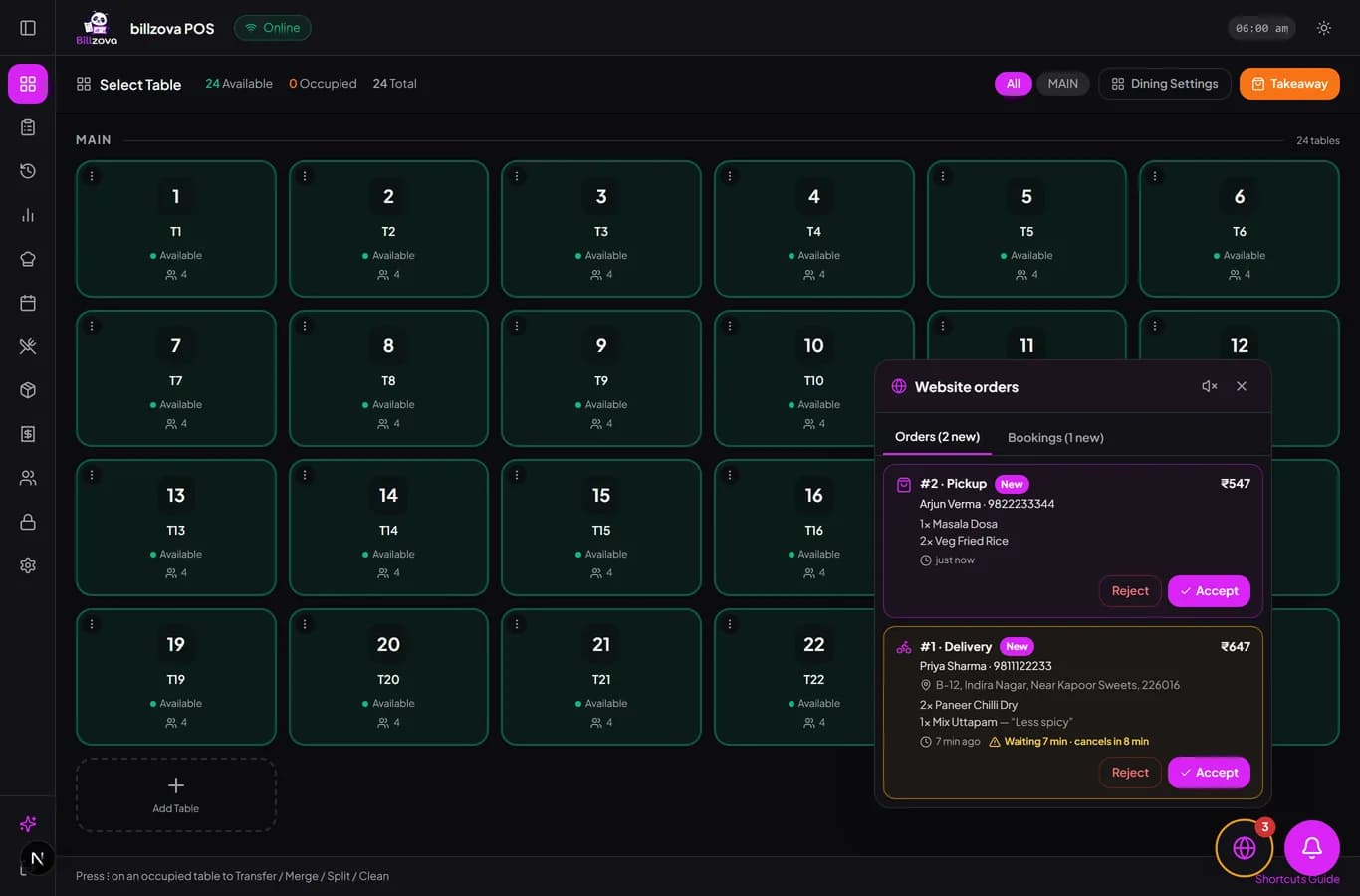Open the settings gear sidebar icon

(28, 565)
